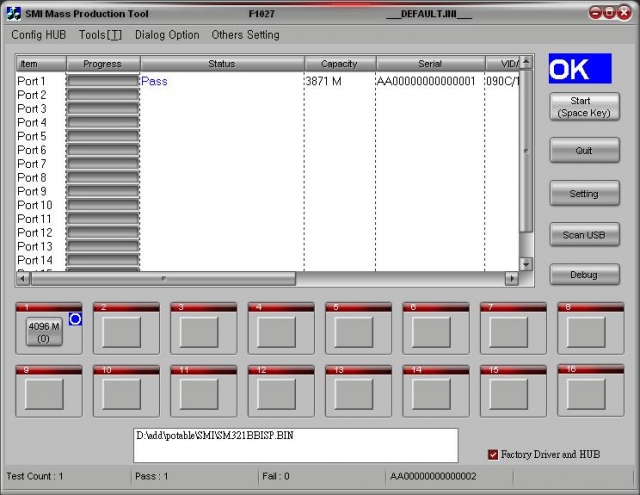Select port slot 6 box
This screenshot has height=495, width=640.
click(431, 333)
